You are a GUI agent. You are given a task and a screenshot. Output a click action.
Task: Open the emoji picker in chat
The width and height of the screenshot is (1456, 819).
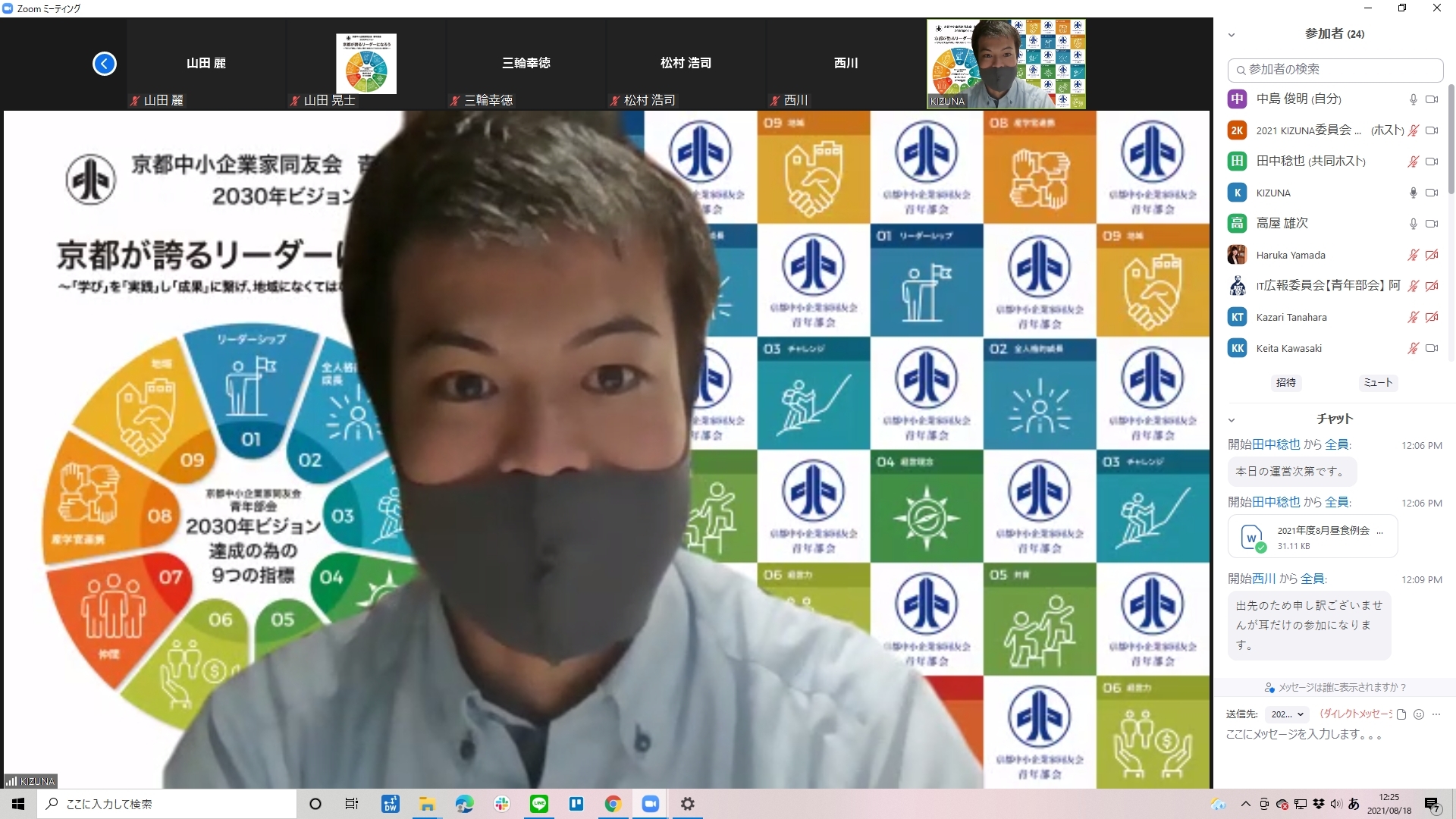coord(1419,714)
